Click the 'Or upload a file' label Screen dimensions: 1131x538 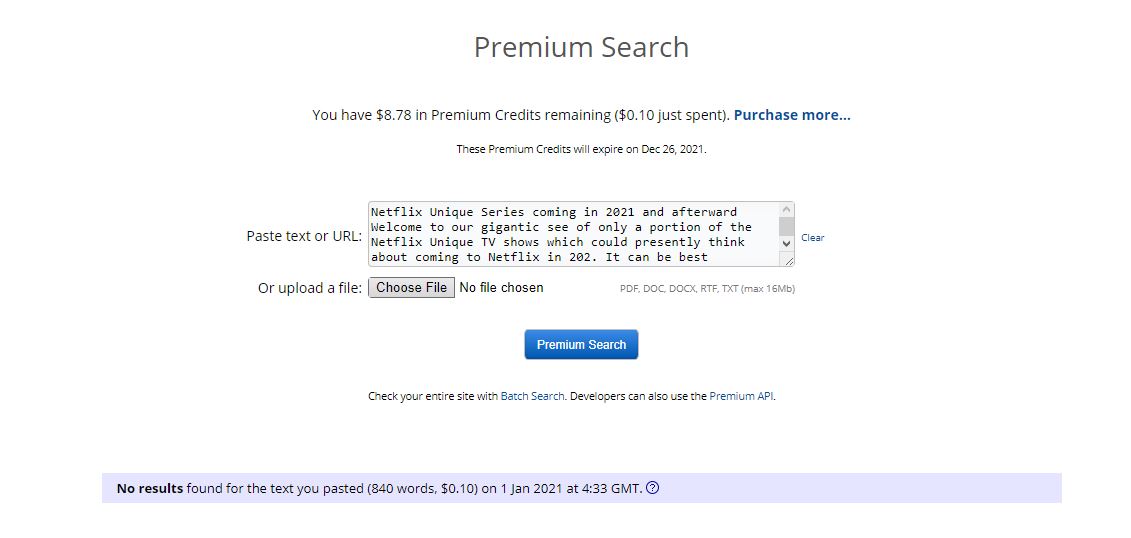pyautogui.click(x=310, y=288)
